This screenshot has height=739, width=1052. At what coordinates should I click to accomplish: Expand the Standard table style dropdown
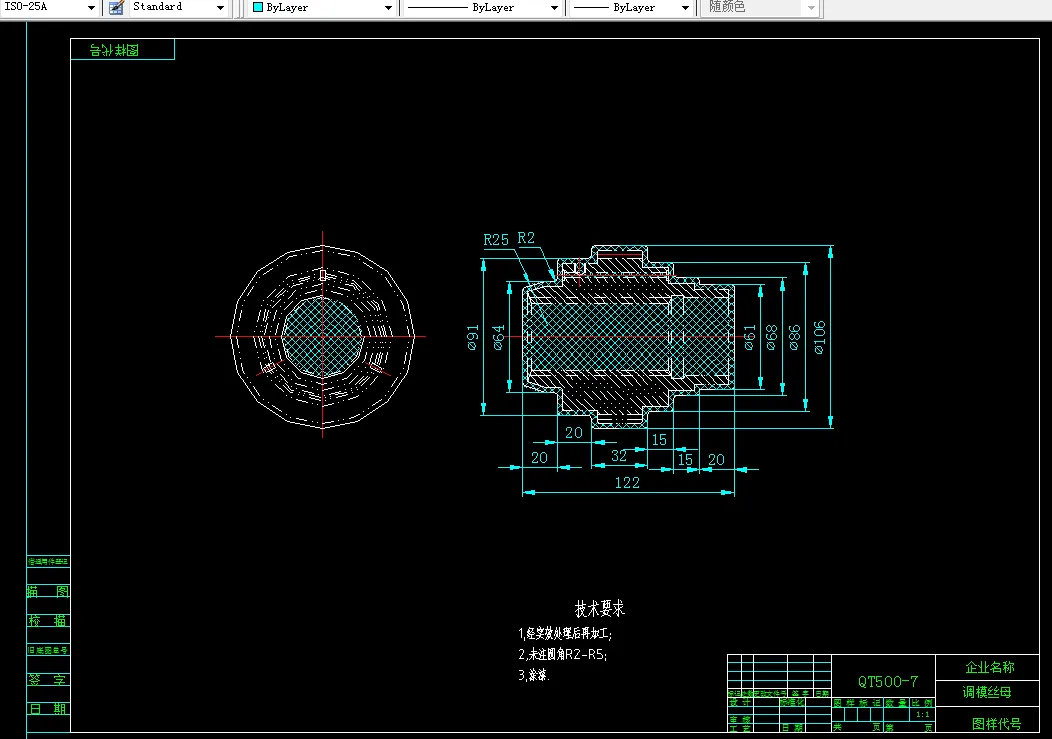point(220,7)
